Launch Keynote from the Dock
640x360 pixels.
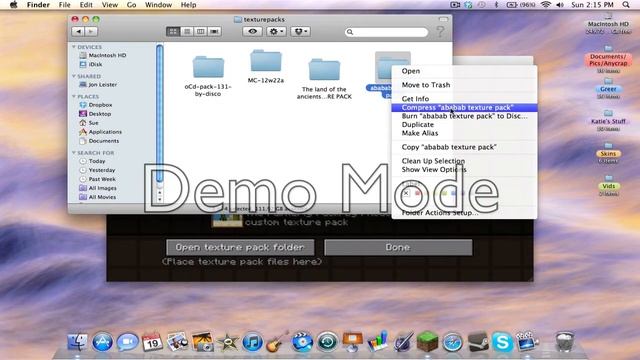[x=353, y=342]
